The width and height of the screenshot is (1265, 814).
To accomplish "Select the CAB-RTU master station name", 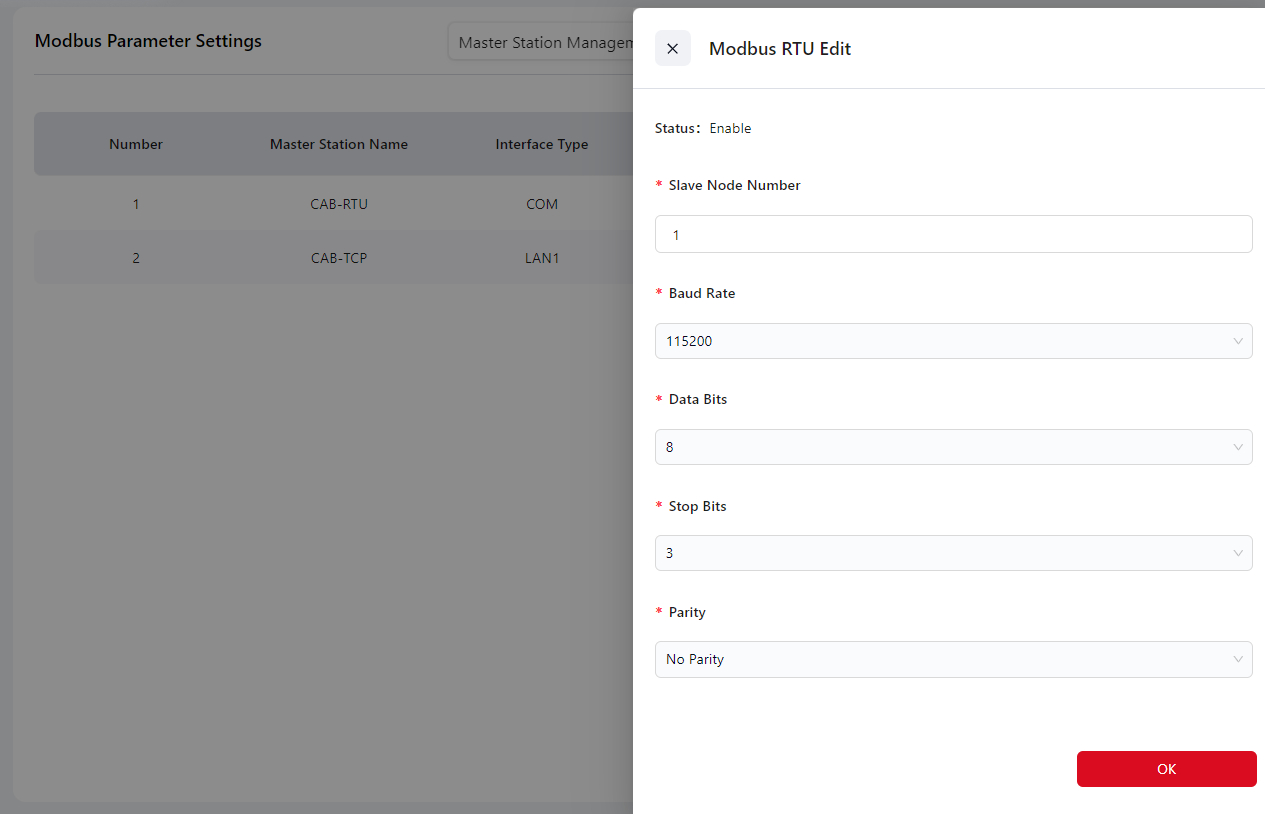I will click(x=339, y=204).
